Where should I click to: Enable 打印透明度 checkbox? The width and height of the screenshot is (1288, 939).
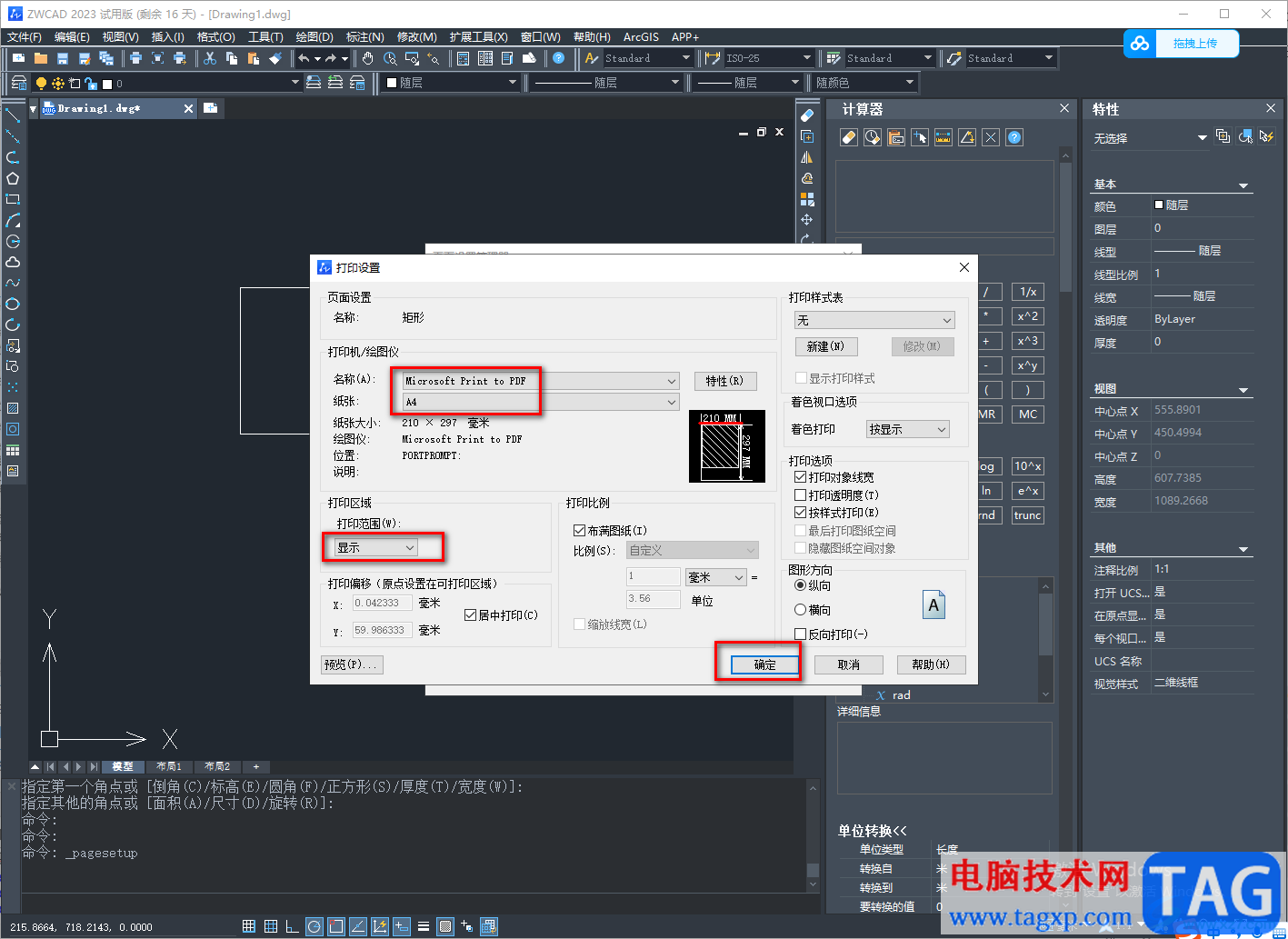[800, 495]
